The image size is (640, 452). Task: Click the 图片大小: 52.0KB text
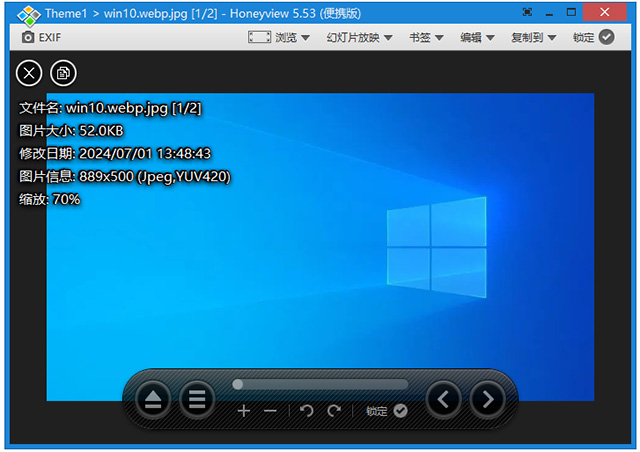[x=71, y=131]
